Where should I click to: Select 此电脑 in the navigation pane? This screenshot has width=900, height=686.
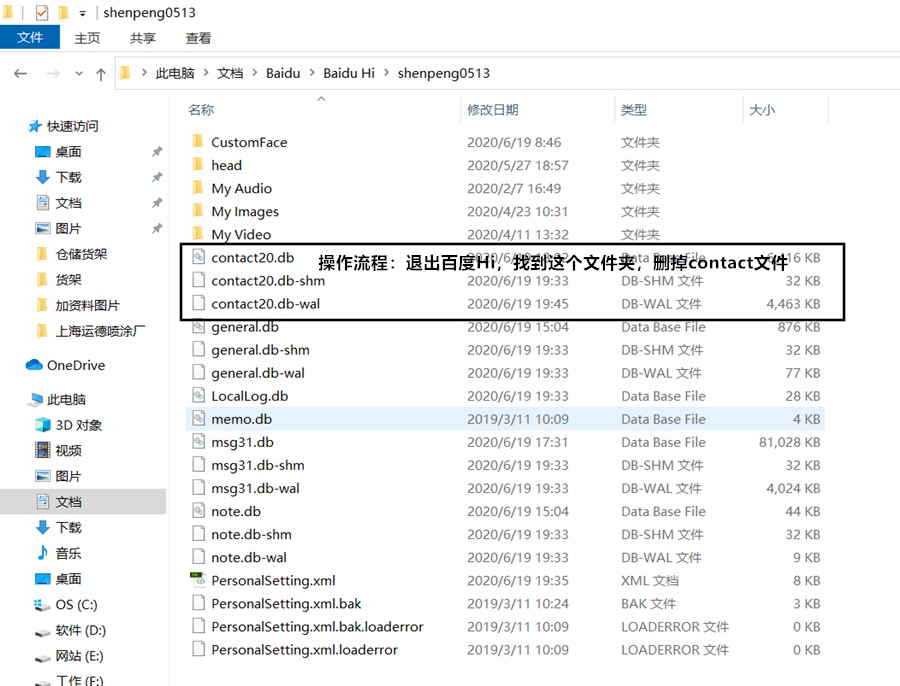tap(66, 400)
